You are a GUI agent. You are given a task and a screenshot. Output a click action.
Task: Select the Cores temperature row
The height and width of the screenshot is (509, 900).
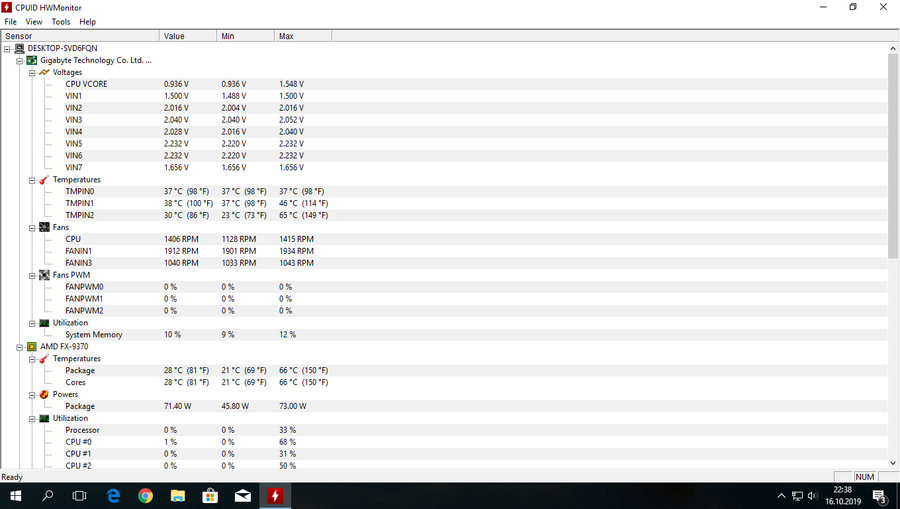[444, 382]
